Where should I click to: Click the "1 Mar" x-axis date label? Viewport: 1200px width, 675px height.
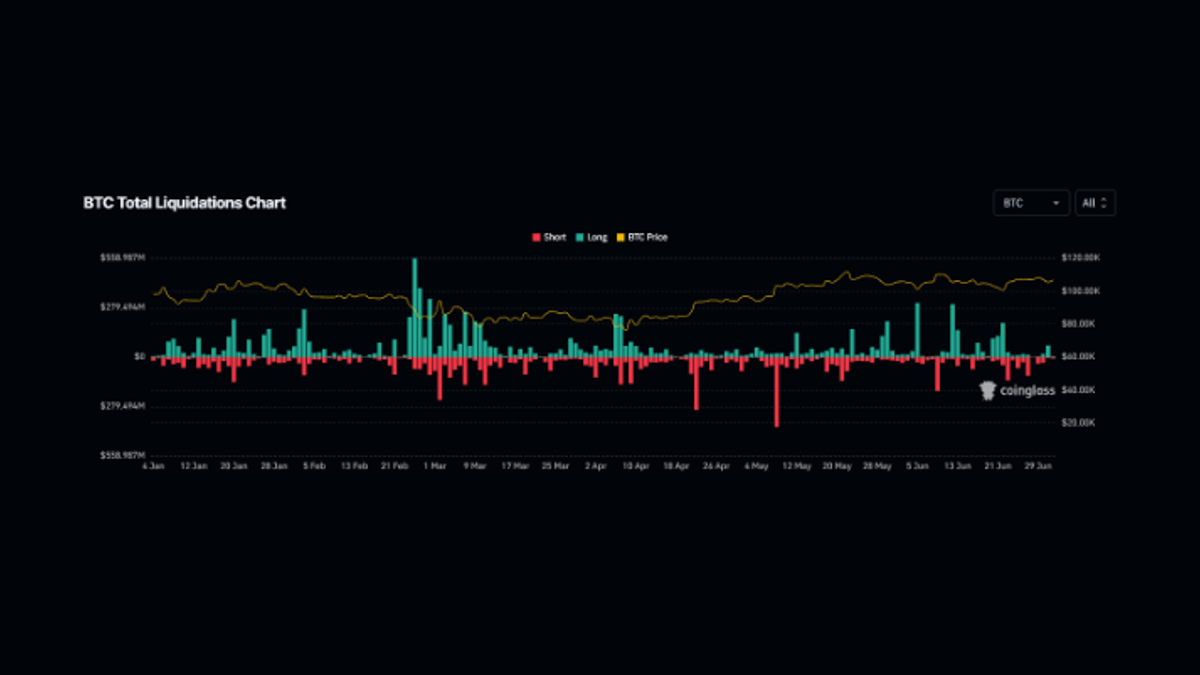[435, 466]
